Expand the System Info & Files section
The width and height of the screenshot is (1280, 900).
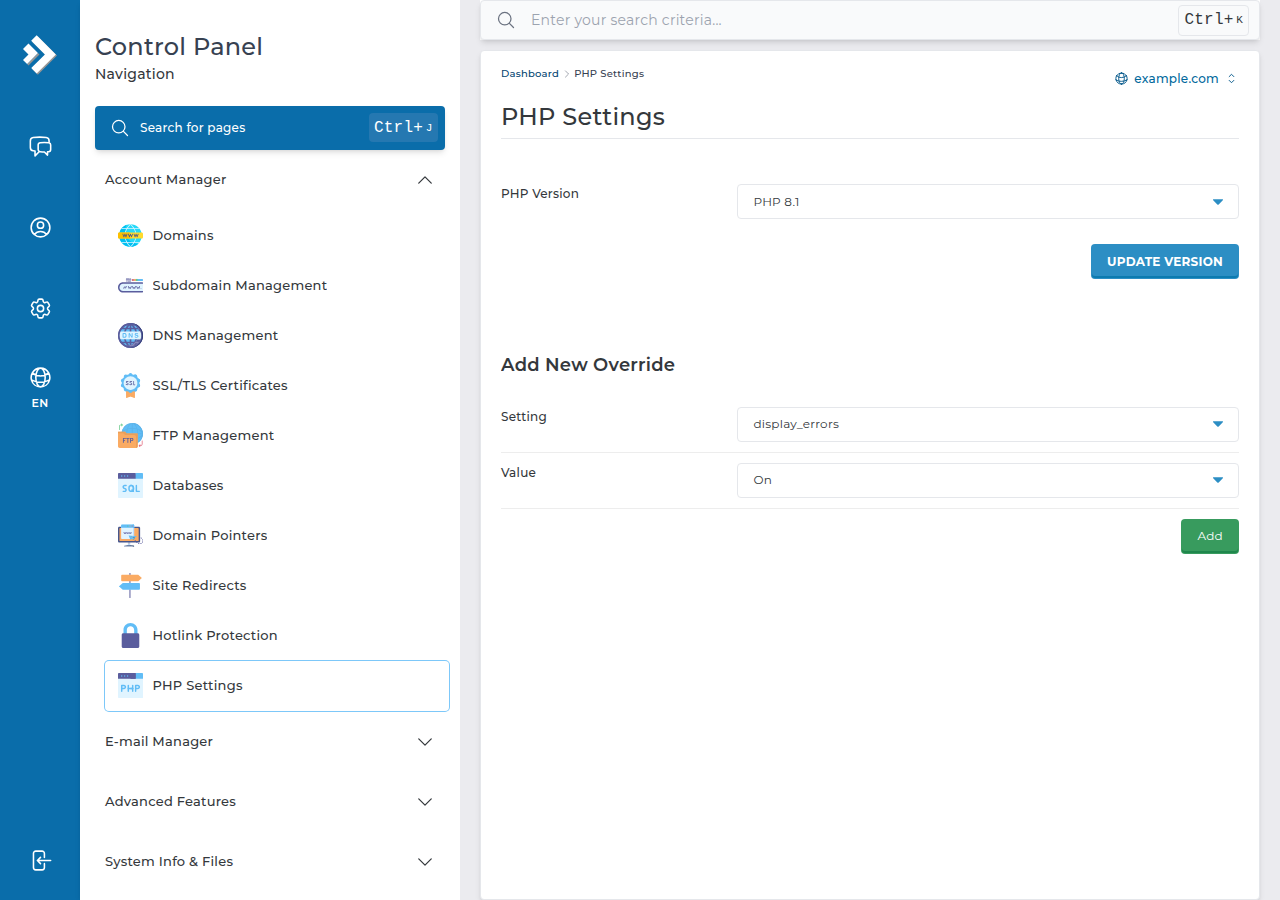(x=270, y=862)
